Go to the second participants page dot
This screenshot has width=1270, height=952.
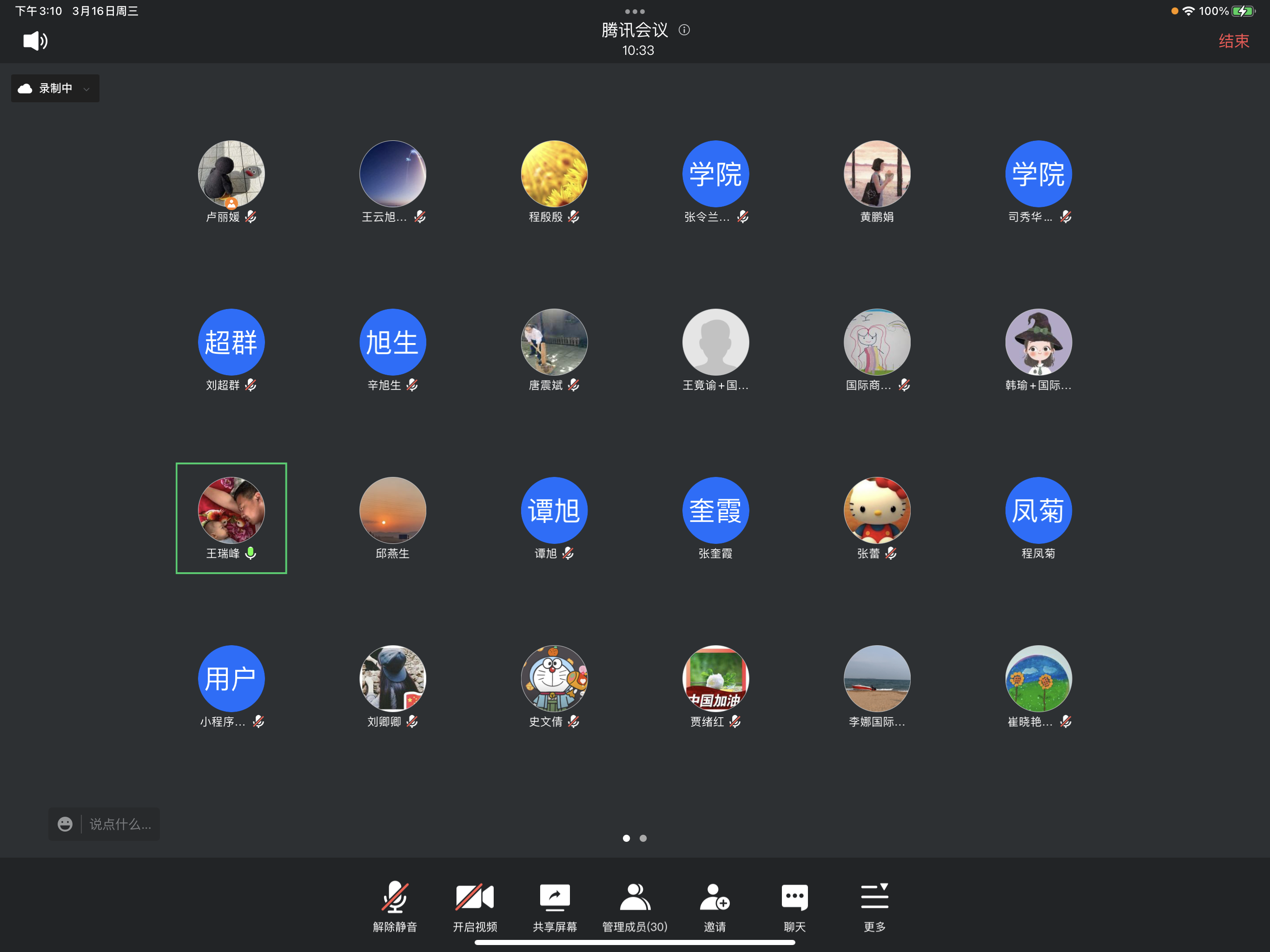pyautogui.click(x=643, y=838)
